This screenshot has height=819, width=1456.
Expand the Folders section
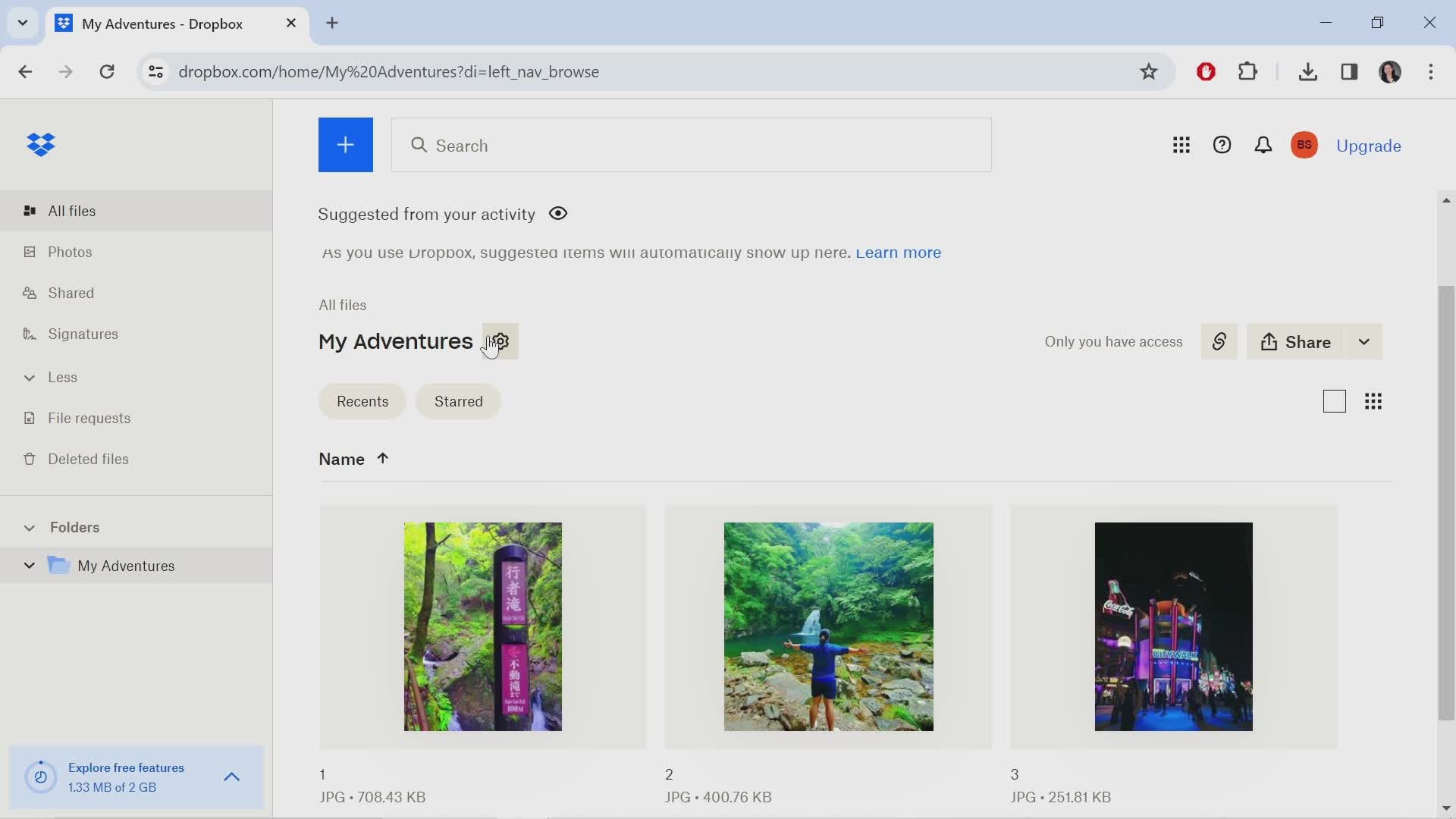pyautogui.click(x=28, y=527)
